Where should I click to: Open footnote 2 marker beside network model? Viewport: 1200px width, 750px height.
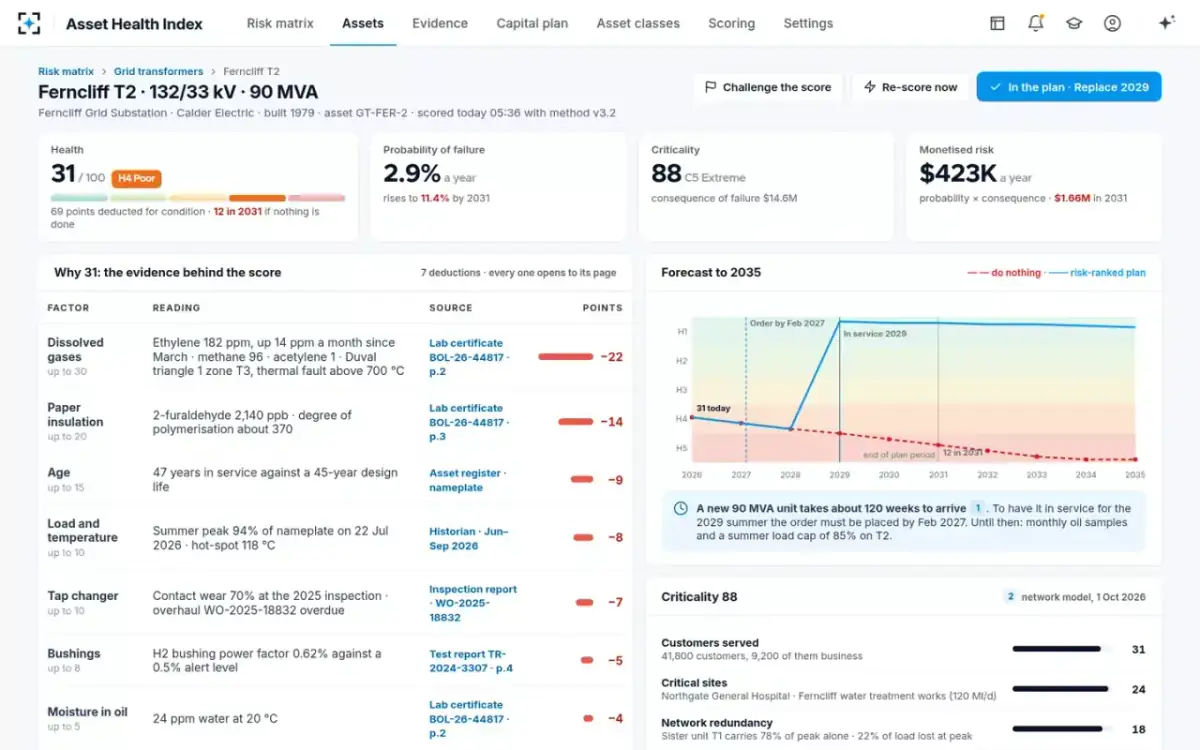coord(1010,597)
